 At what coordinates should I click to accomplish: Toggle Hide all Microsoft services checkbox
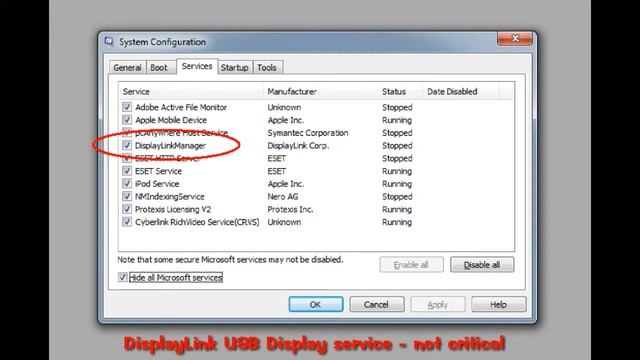[x=122, y=277]
